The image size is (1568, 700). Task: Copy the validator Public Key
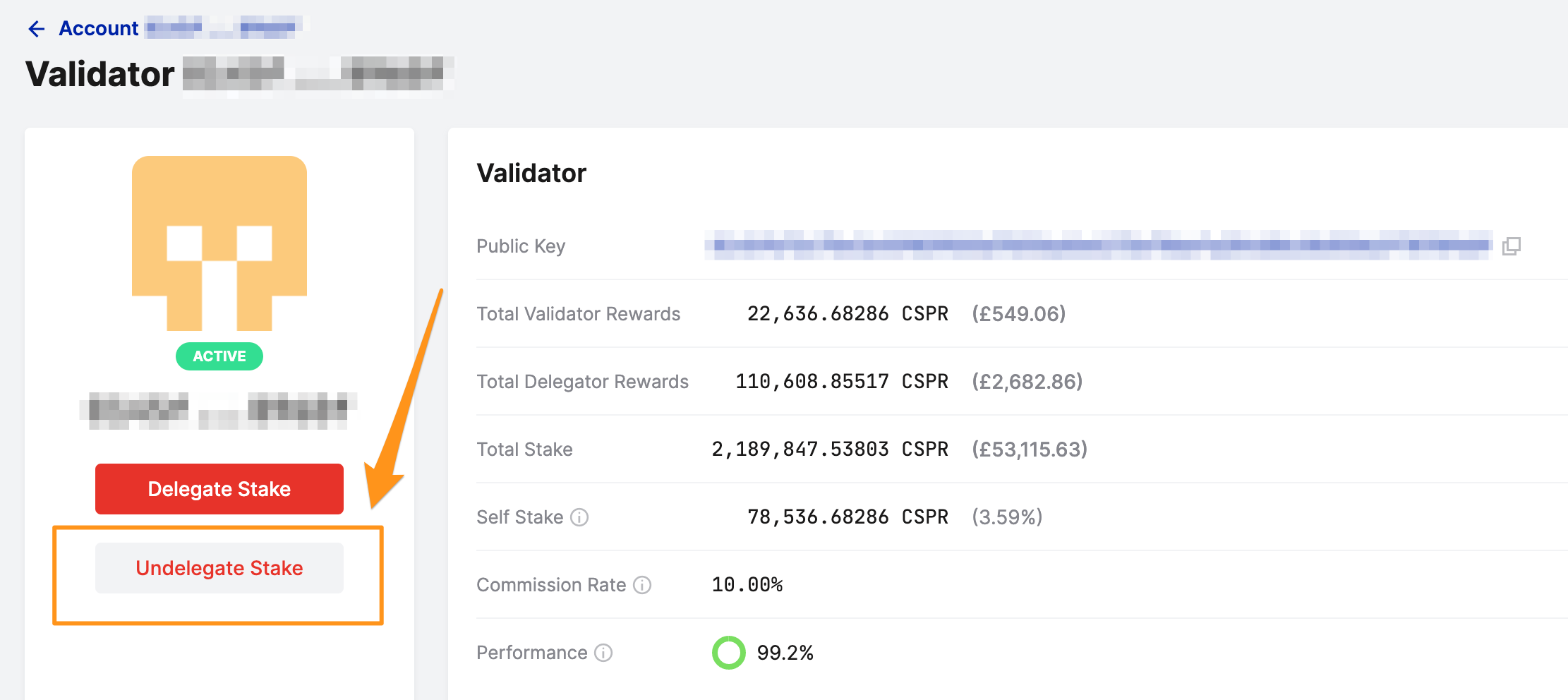click(1512, 246)
